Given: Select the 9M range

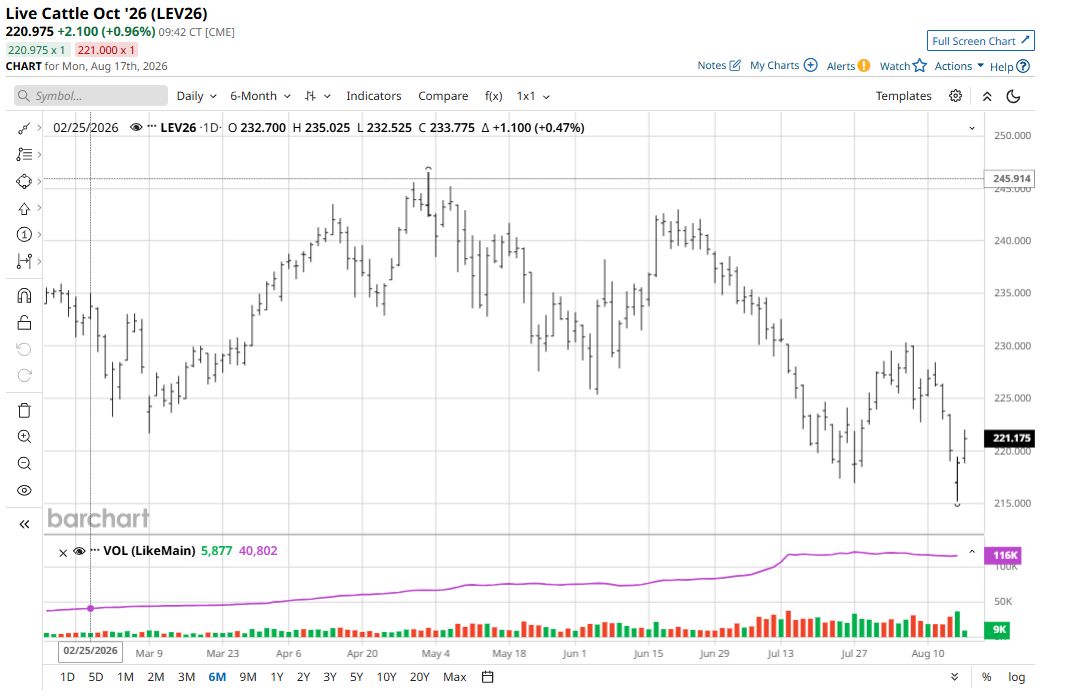Looking at the screenshot, I should [x=247, y=677].
